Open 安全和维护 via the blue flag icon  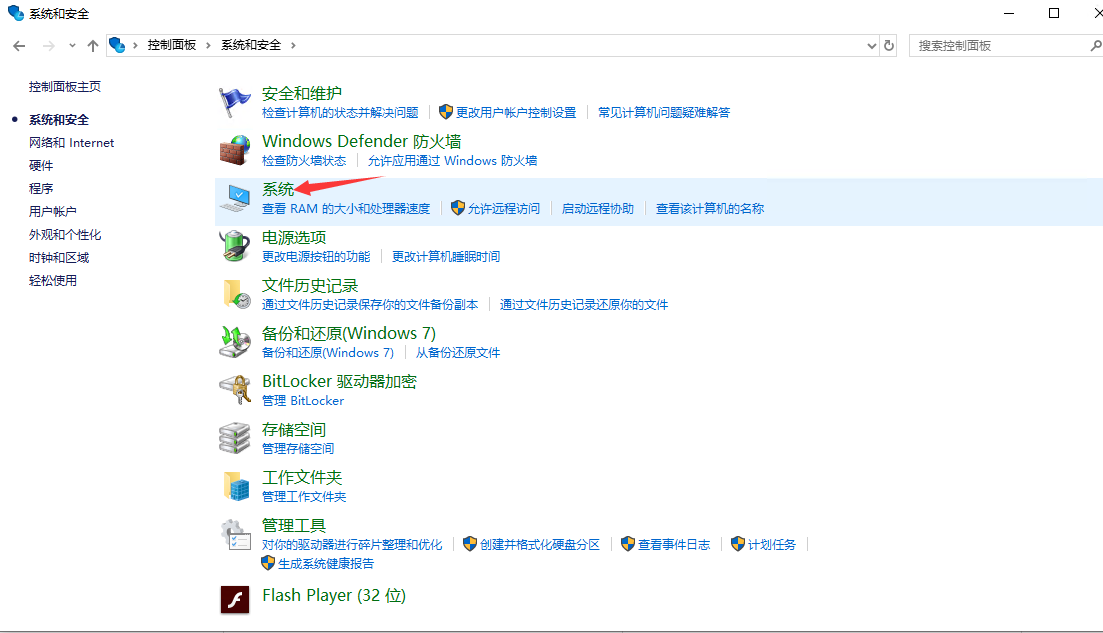pos(234,99)
